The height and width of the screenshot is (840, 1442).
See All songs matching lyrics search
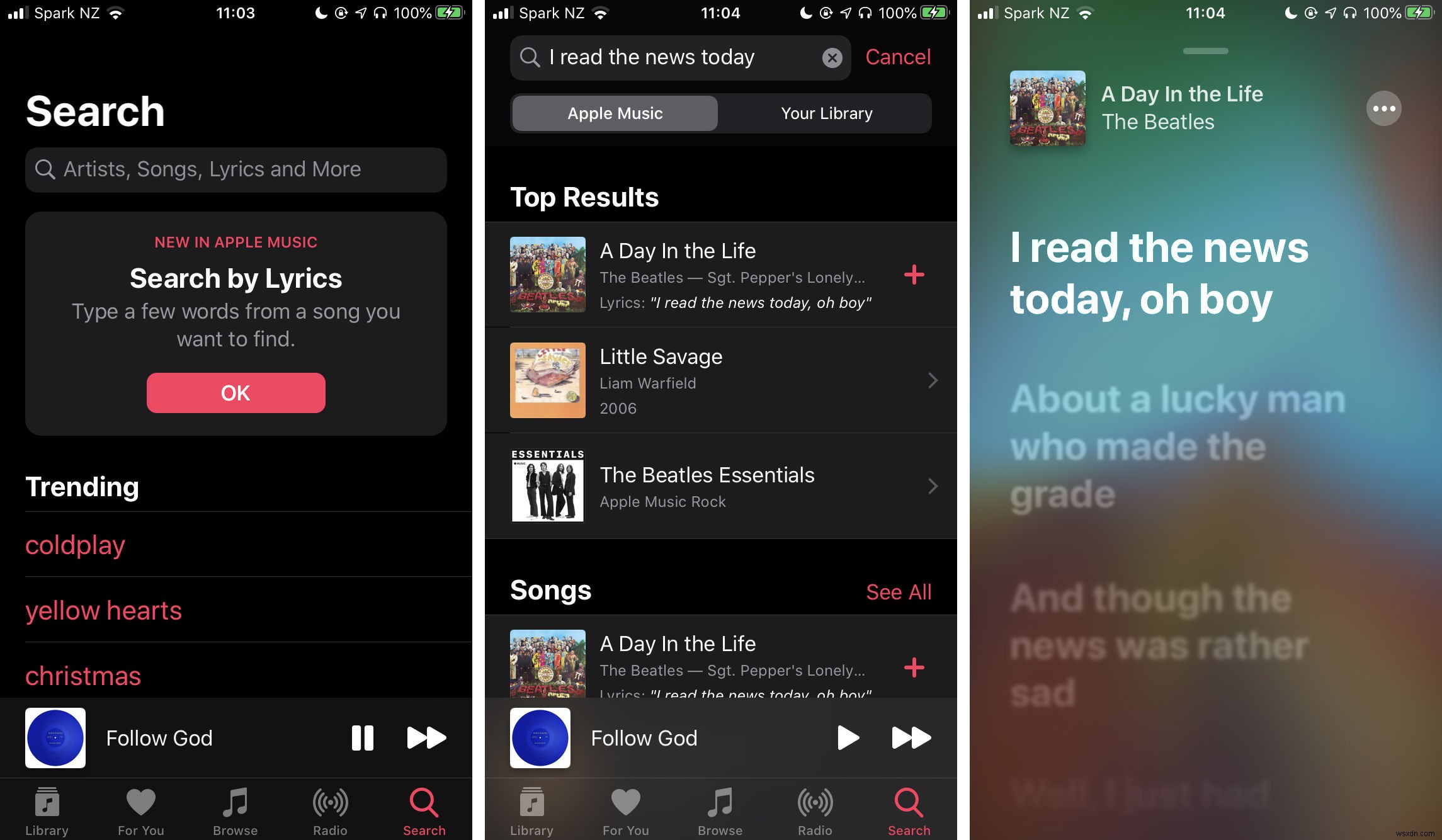click(x=898, y=592)
